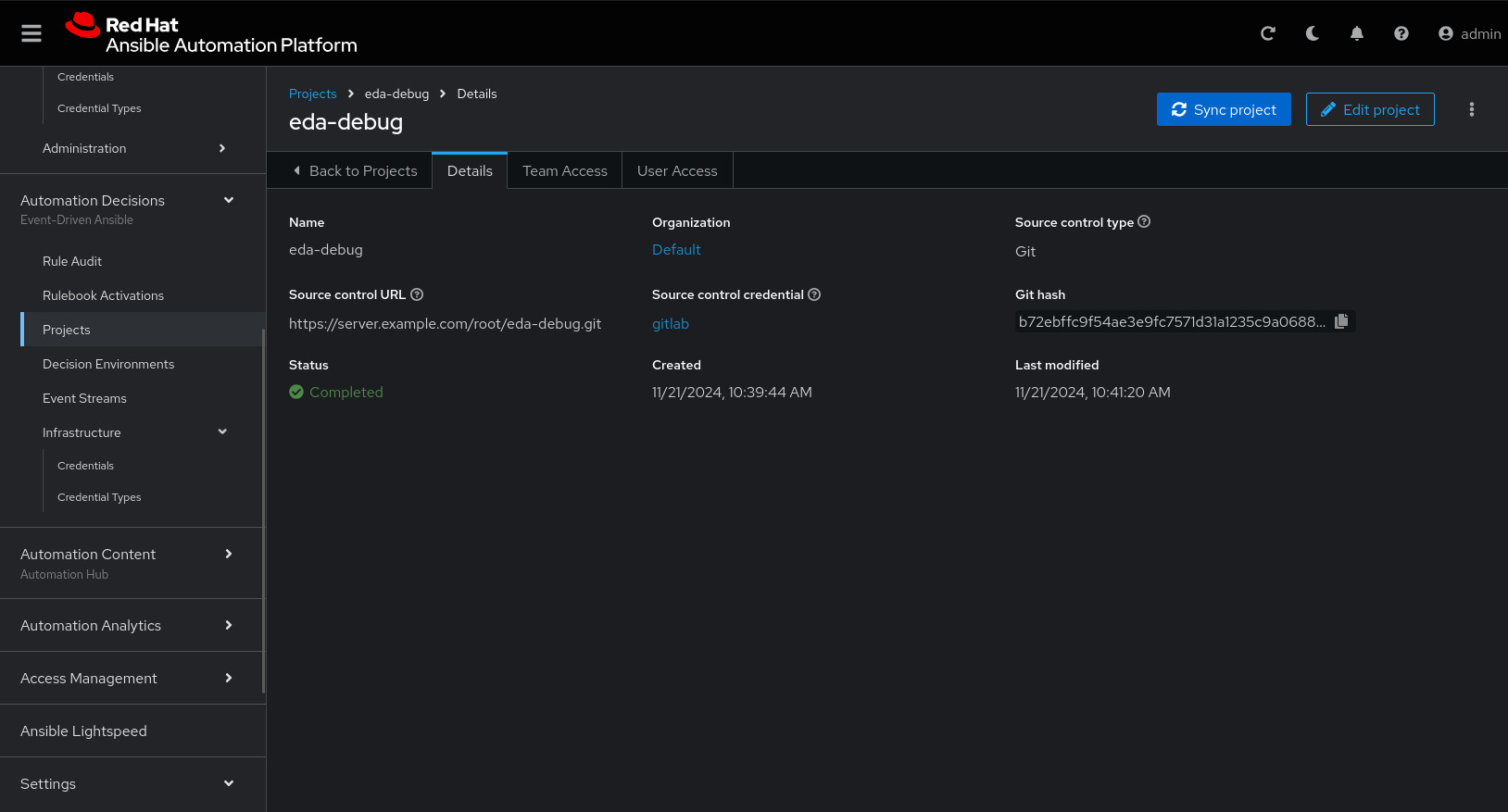Image resolution: width=1508 pixels, height=812 pixels.
Task: Click the Last modified timestamp 10:41:20 AM
Action: [x=1093, y=392]
